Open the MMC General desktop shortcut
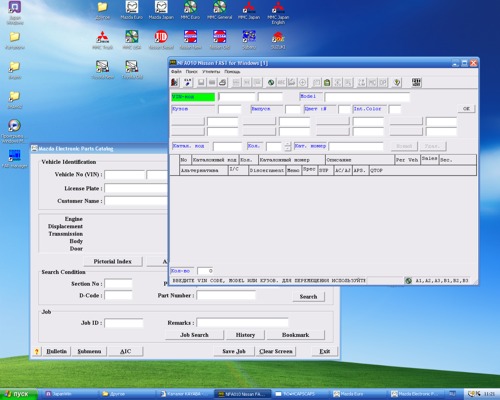This screenshot has width=500, height=400. click(x=219, y=10)
